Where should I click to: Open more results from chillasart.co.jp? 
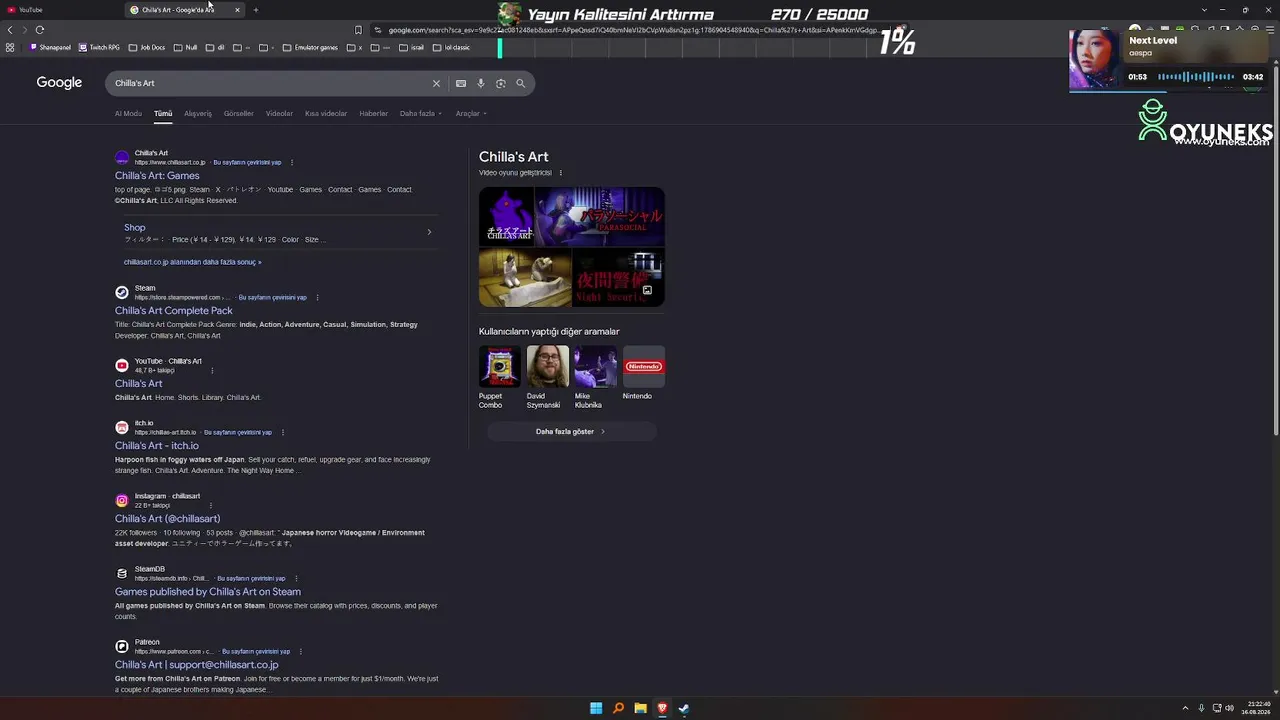click(x=193, y=262)
